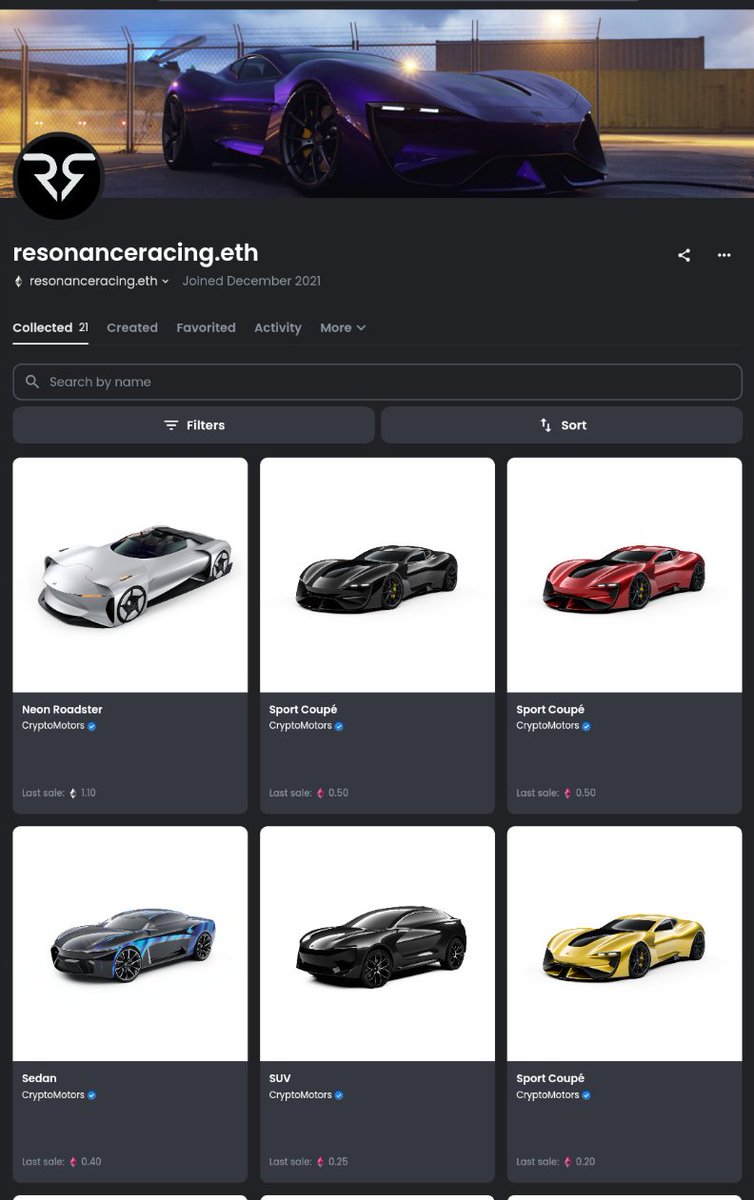Open the three-dot more options menu

click(724, 255)
